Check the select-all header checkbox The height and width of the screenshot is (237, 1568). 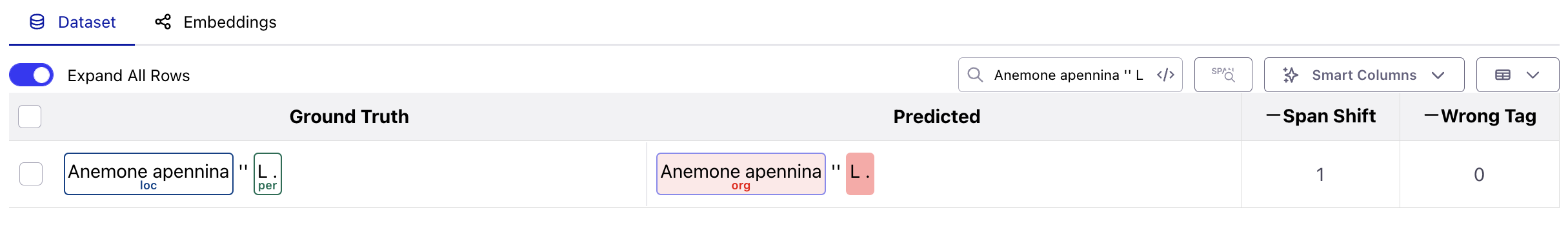pos(30,117)
